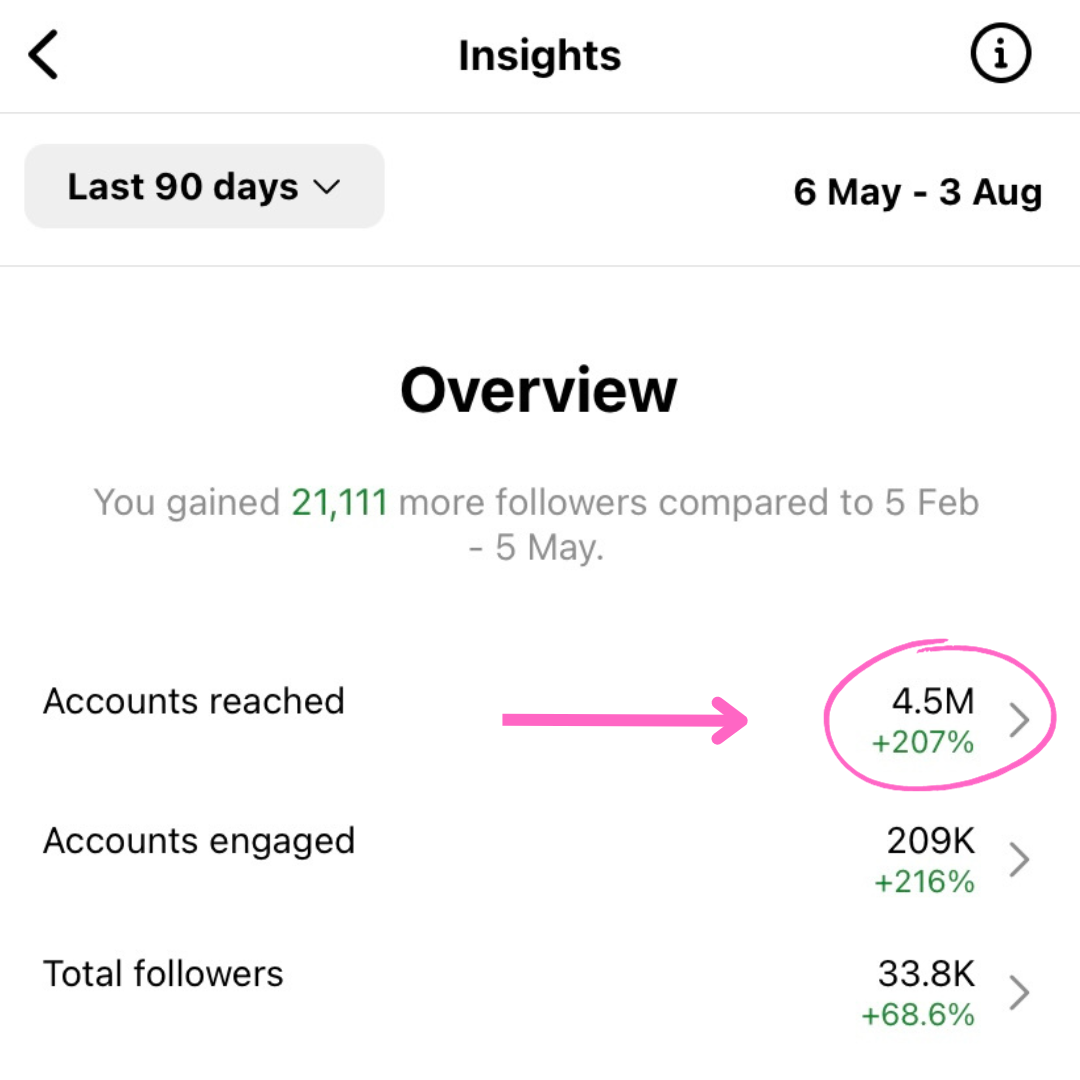1080x1080 pixels.
Task: Expand Accounts reached with its right chevron
Action: tap(1019, 720)
